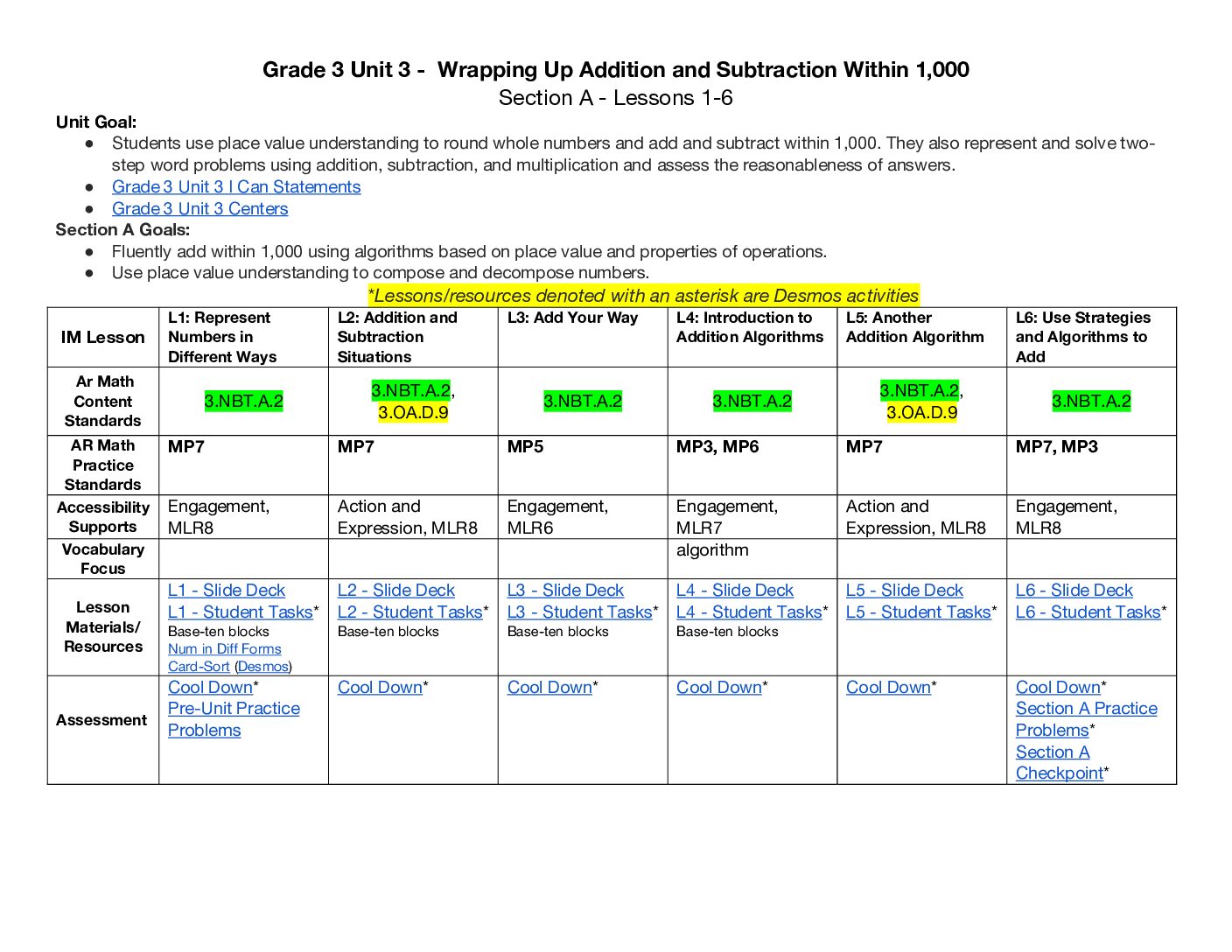The width and height of the screenshot is (1232, 952).
Task: Open the Cool Down link for L5
Action: pyautogui.click(x=888, y=688)
